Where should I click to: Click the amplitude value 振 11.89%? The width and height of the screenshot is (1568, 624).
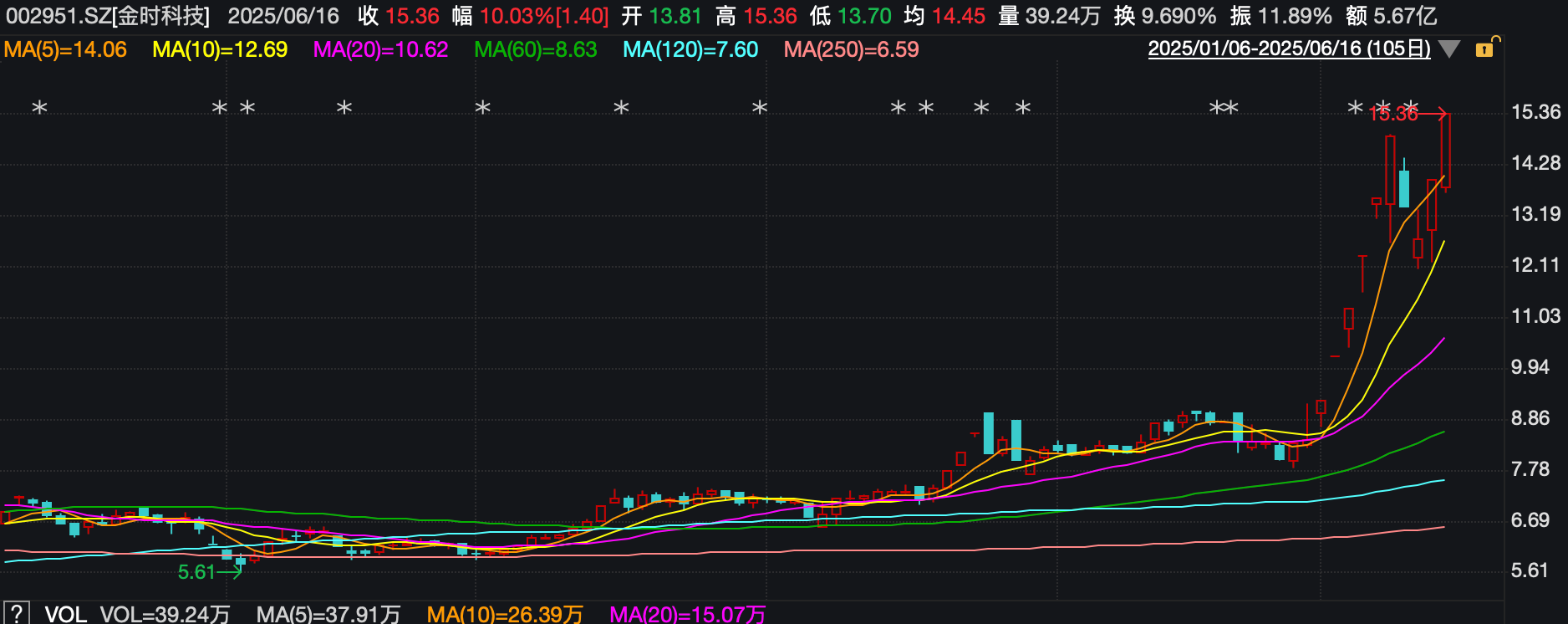pyautogui.click(x=1281, y=16)
